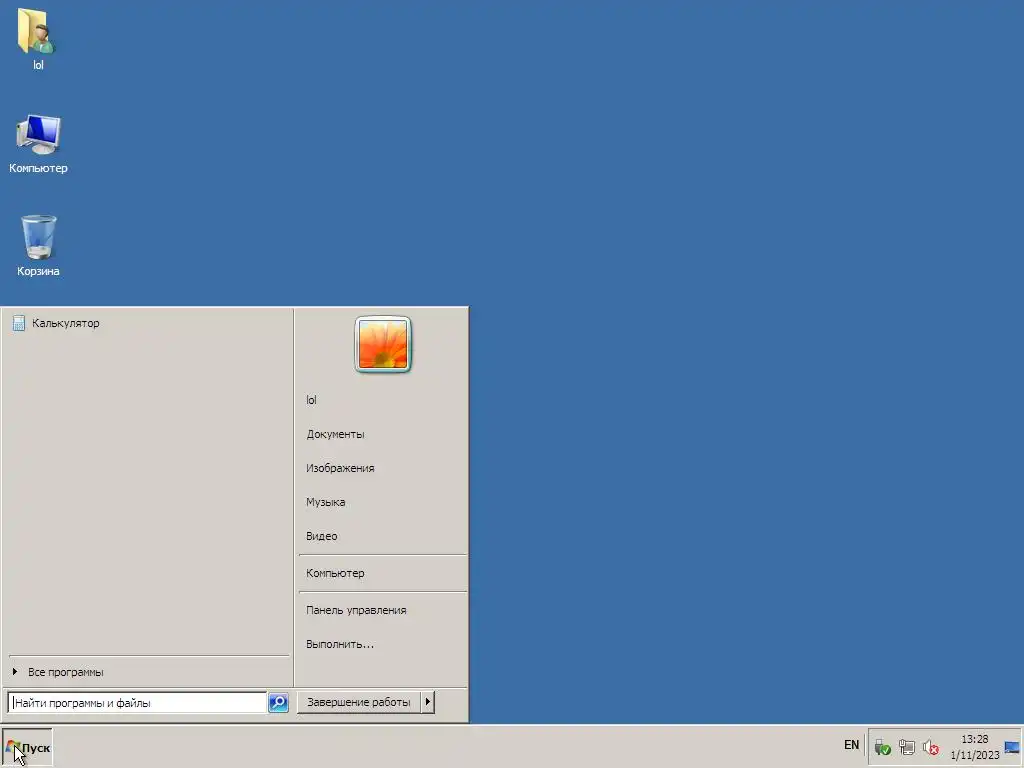Click the search magnifier icon button
Viewport: 1024px width, 768px height.
coord(278,703)
